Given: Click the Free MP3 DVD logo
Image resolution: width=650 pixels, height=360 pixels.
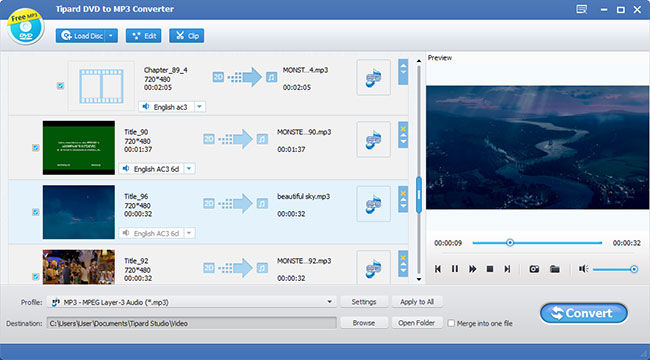Looking at the screenshot, I should (x=26, y=27).
